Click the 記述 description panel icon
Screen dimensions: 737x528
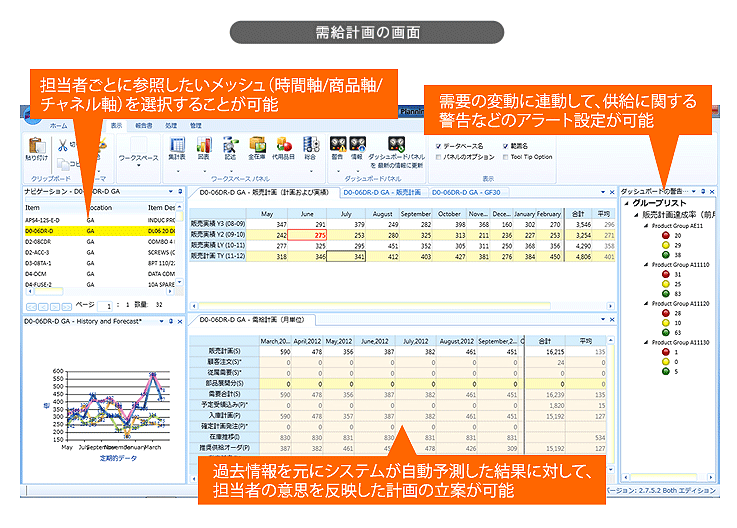(x=230, y=149)
